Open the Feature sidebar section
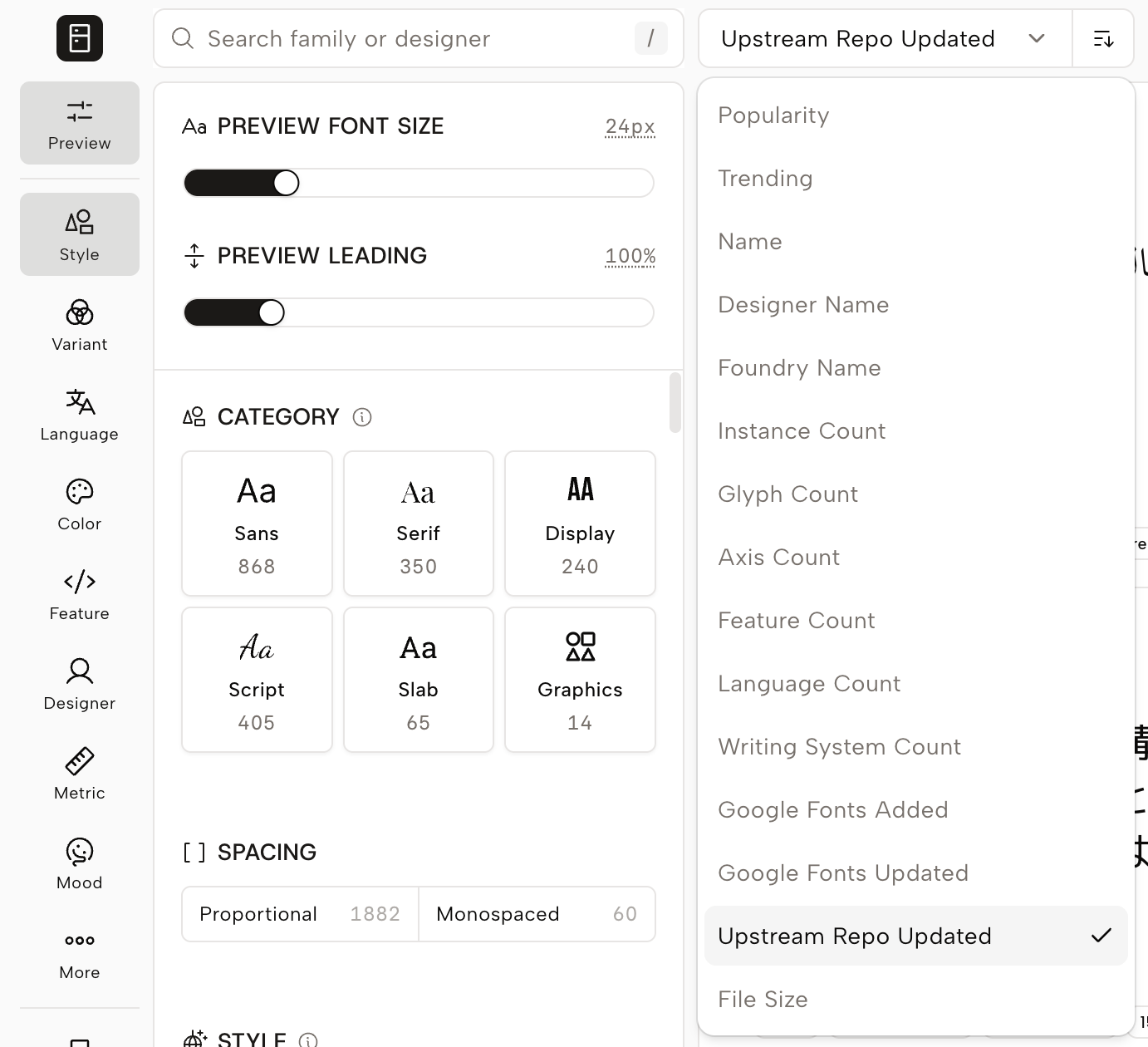Viewport: 1148px width, 1047px height. (x=80, y=594)
